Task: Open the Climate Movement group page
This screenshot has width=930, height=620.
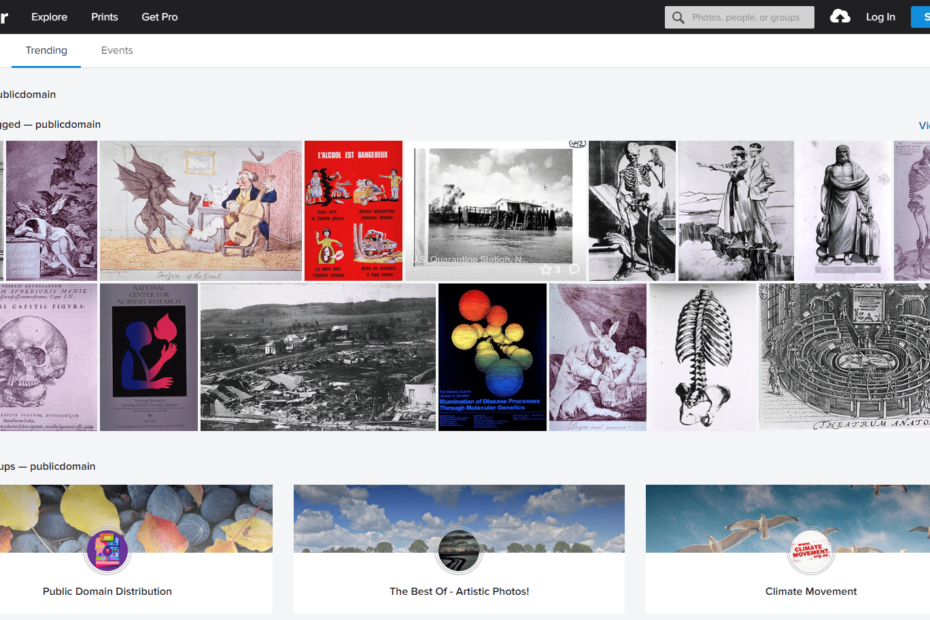Action: 810,591
